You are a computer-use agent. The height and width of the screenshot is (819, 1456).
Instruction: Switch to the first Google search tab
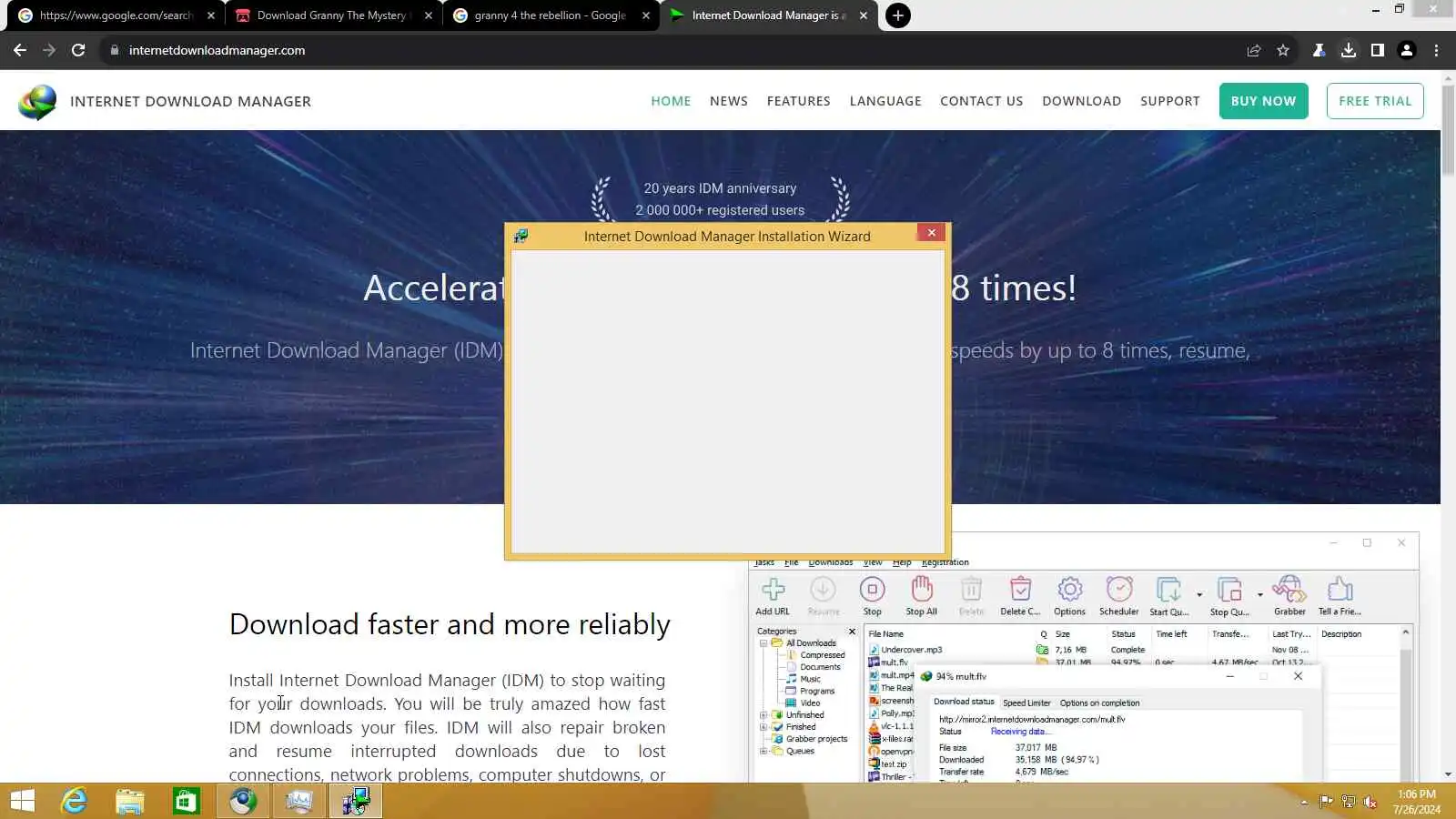click(x=116, y=15)
